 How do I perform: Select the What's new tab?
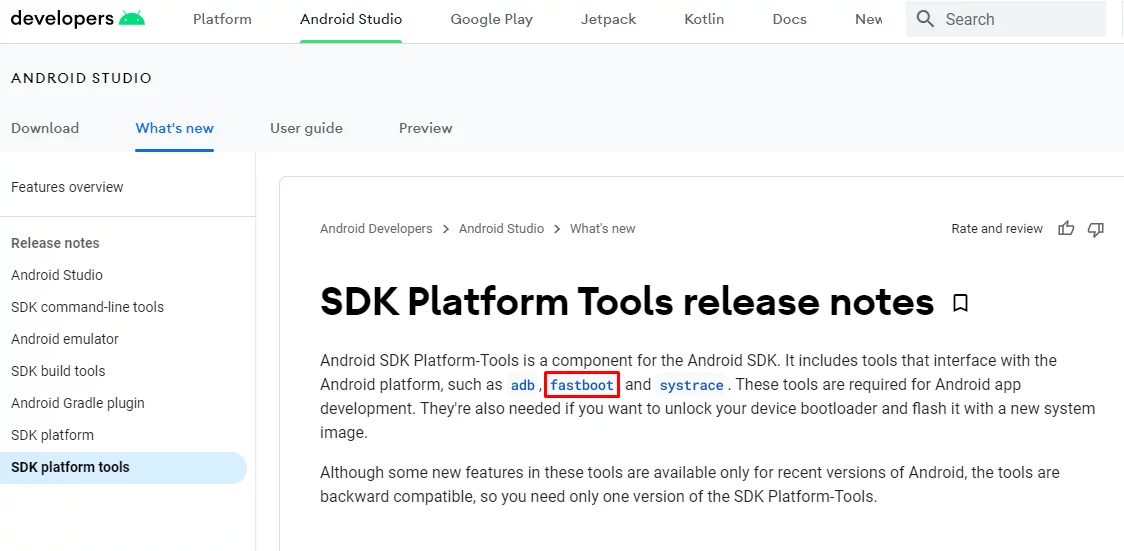click(x=175, y=128)
